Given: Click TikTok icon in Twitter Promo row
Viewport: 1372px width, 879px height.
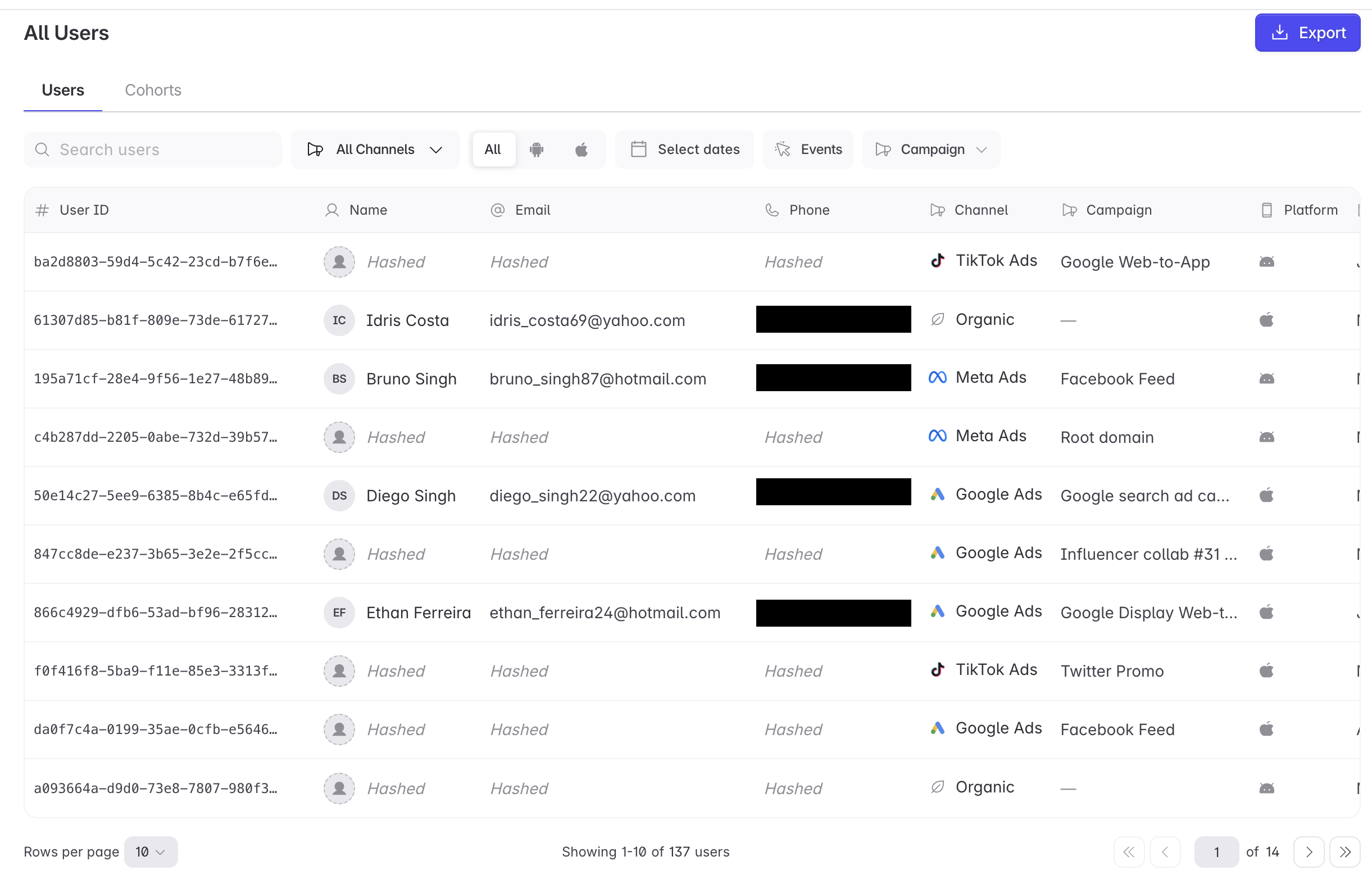Looking at the screenshot, I should 937,669.
